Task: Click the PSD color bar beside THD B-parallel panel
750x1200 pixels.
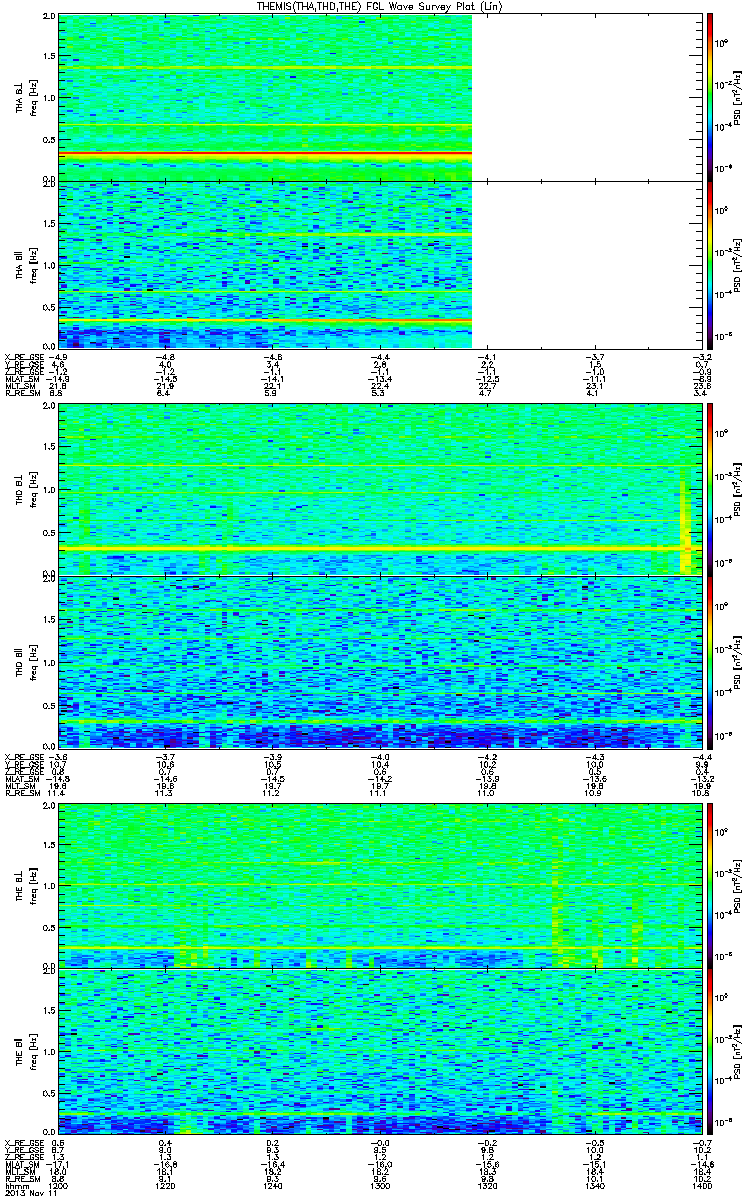Action: [x=711, y=662]
